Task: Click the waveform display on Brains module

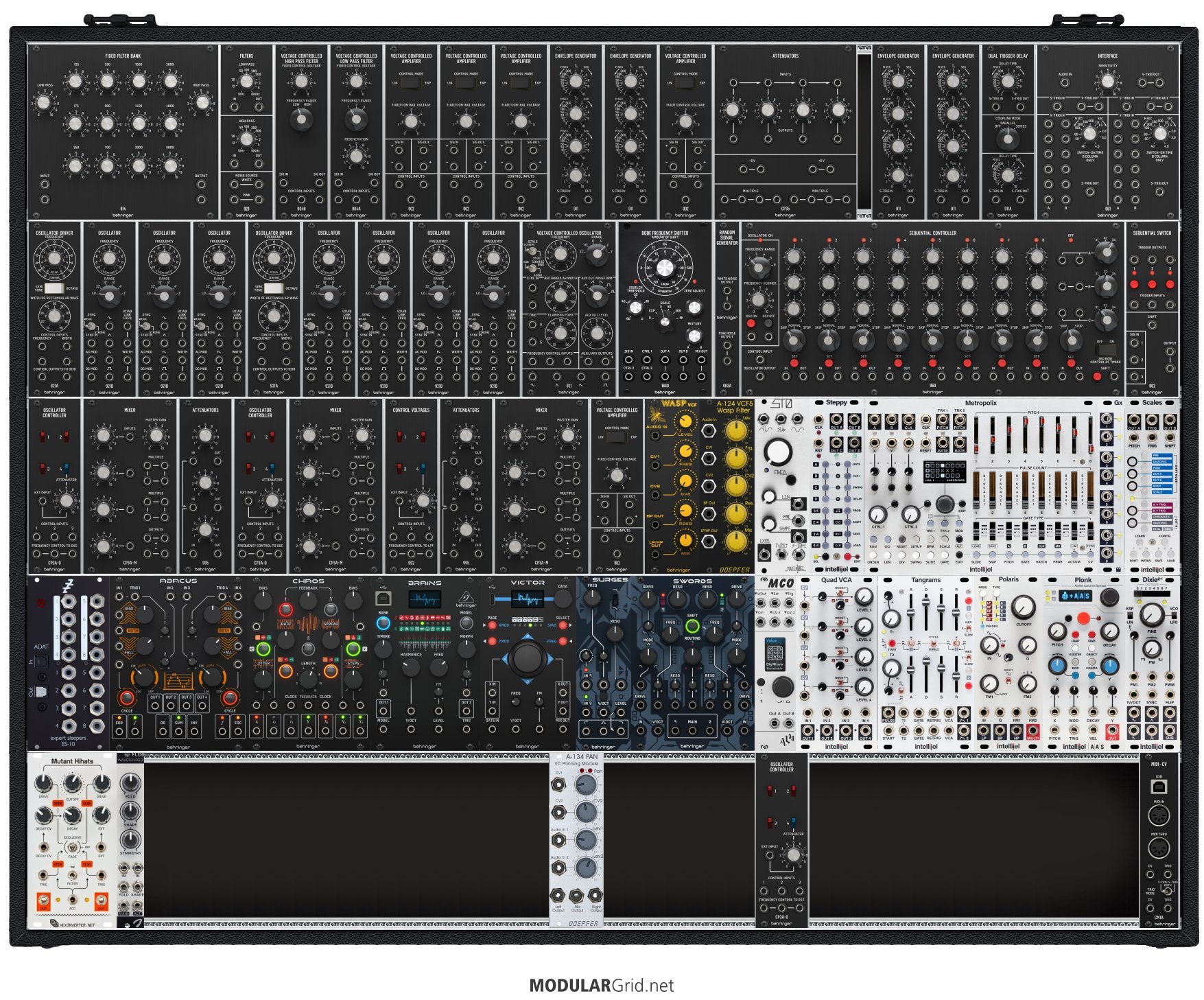Action: tap(425, 599)
